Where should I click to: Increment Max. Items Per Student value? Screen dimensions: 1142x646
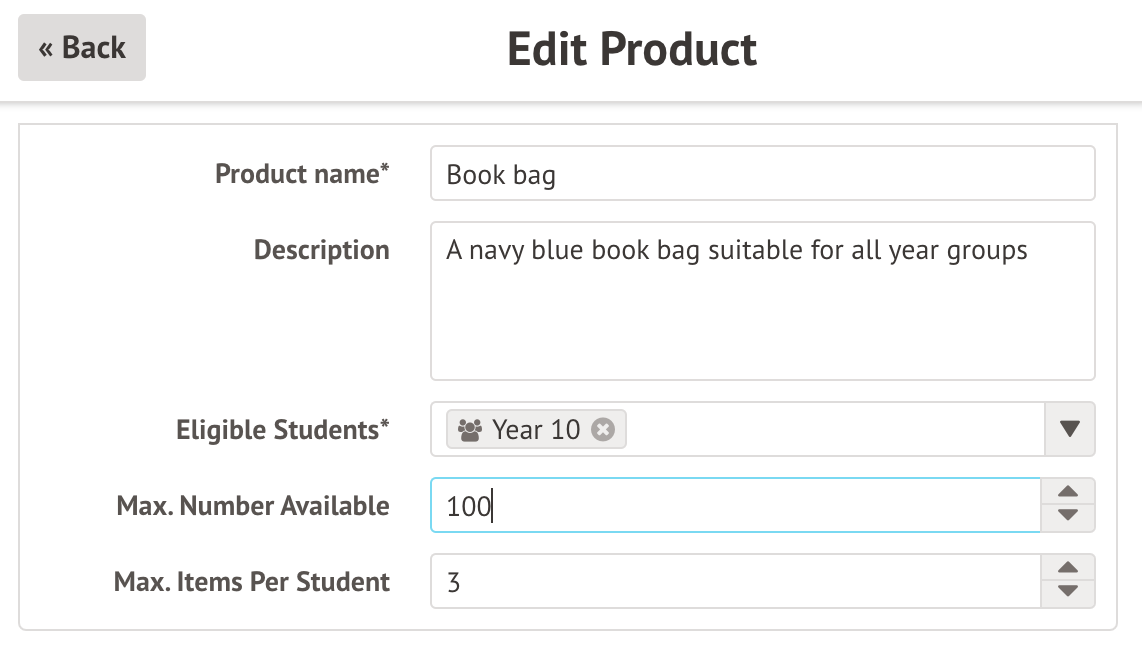point(1068,568)
